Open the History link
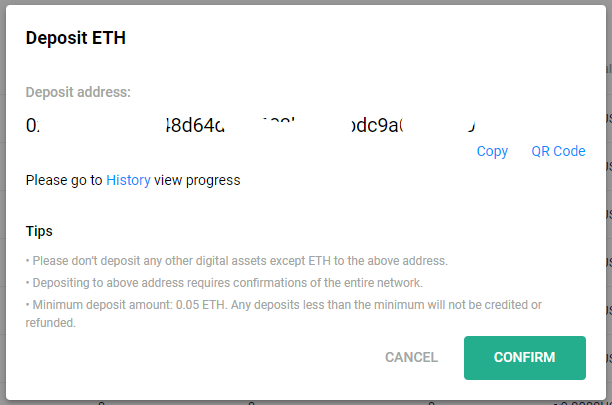This screenshot has height=405, width=612. point(128,180)
